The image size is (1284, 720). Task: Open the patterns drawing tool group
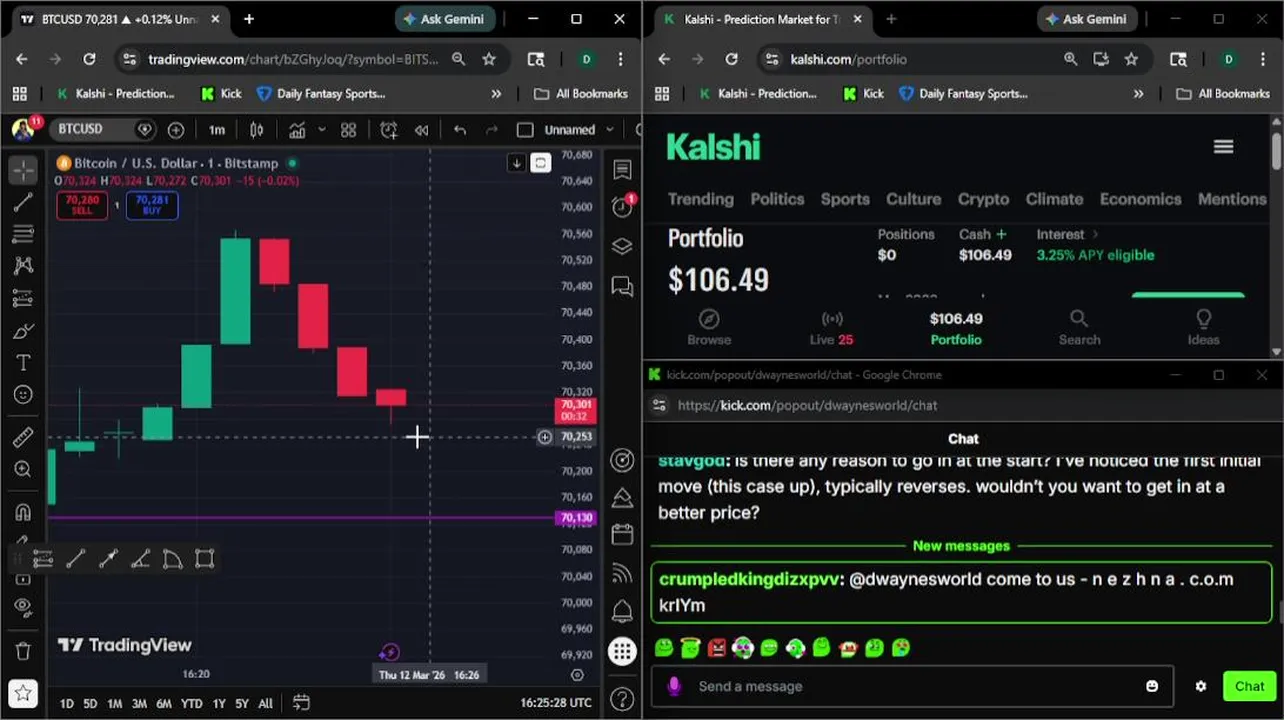[23, 266]
